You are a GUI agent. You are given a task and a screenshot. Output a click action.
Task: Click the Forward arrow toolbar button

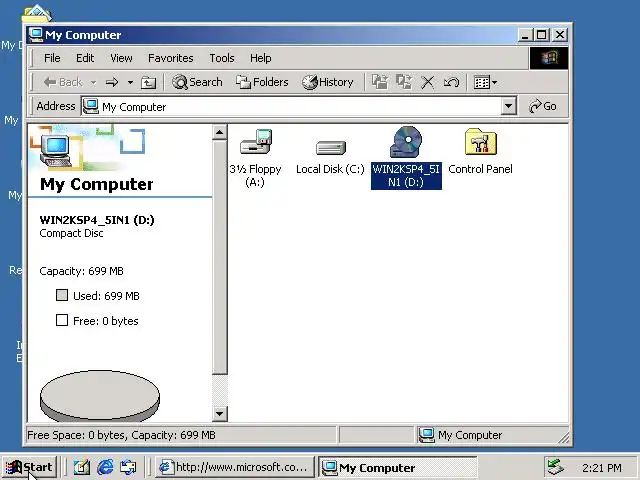click(112, 82)
